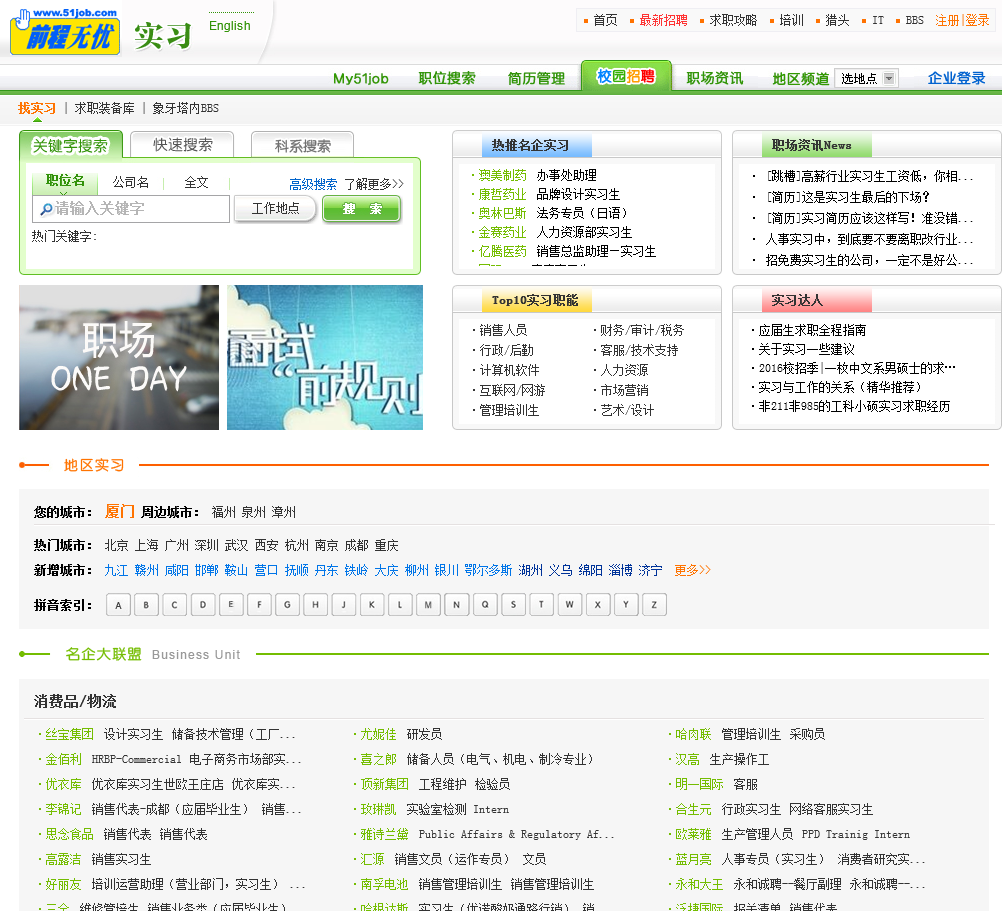The image size is (1002, 911).
Task: Click pinyin index letter A
Action: 118,604
